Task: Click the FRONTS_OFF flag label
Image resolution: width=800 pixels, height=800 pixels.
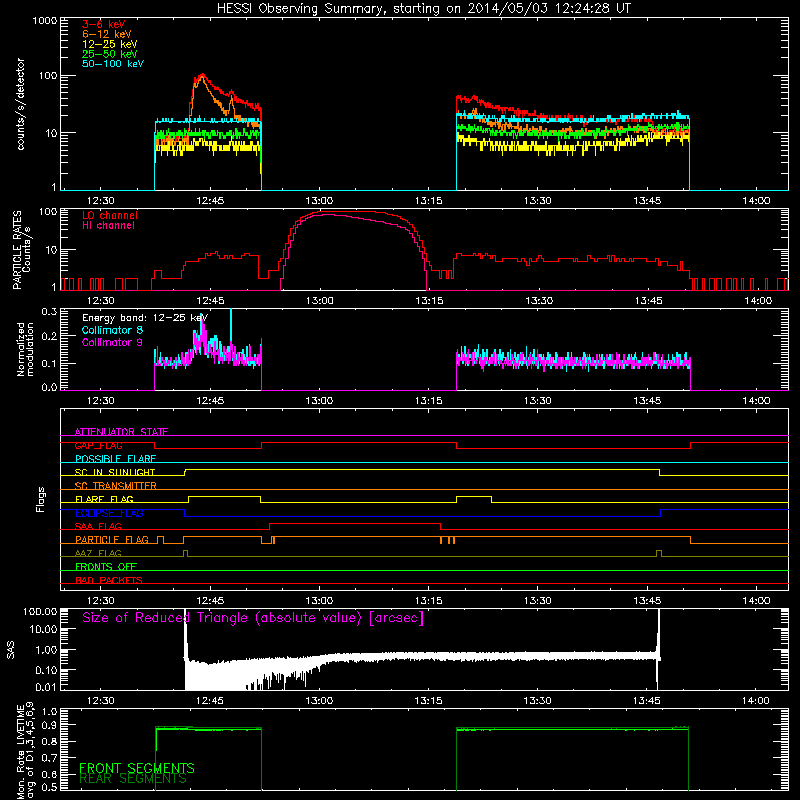Action: [106, 566]
